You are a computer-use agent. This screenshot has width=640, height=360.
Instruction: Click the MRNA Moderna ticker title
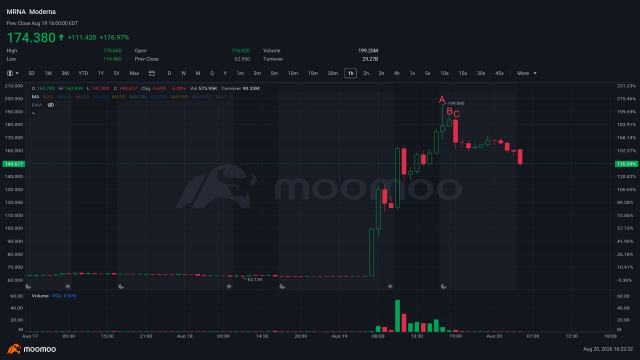[31, 12]
